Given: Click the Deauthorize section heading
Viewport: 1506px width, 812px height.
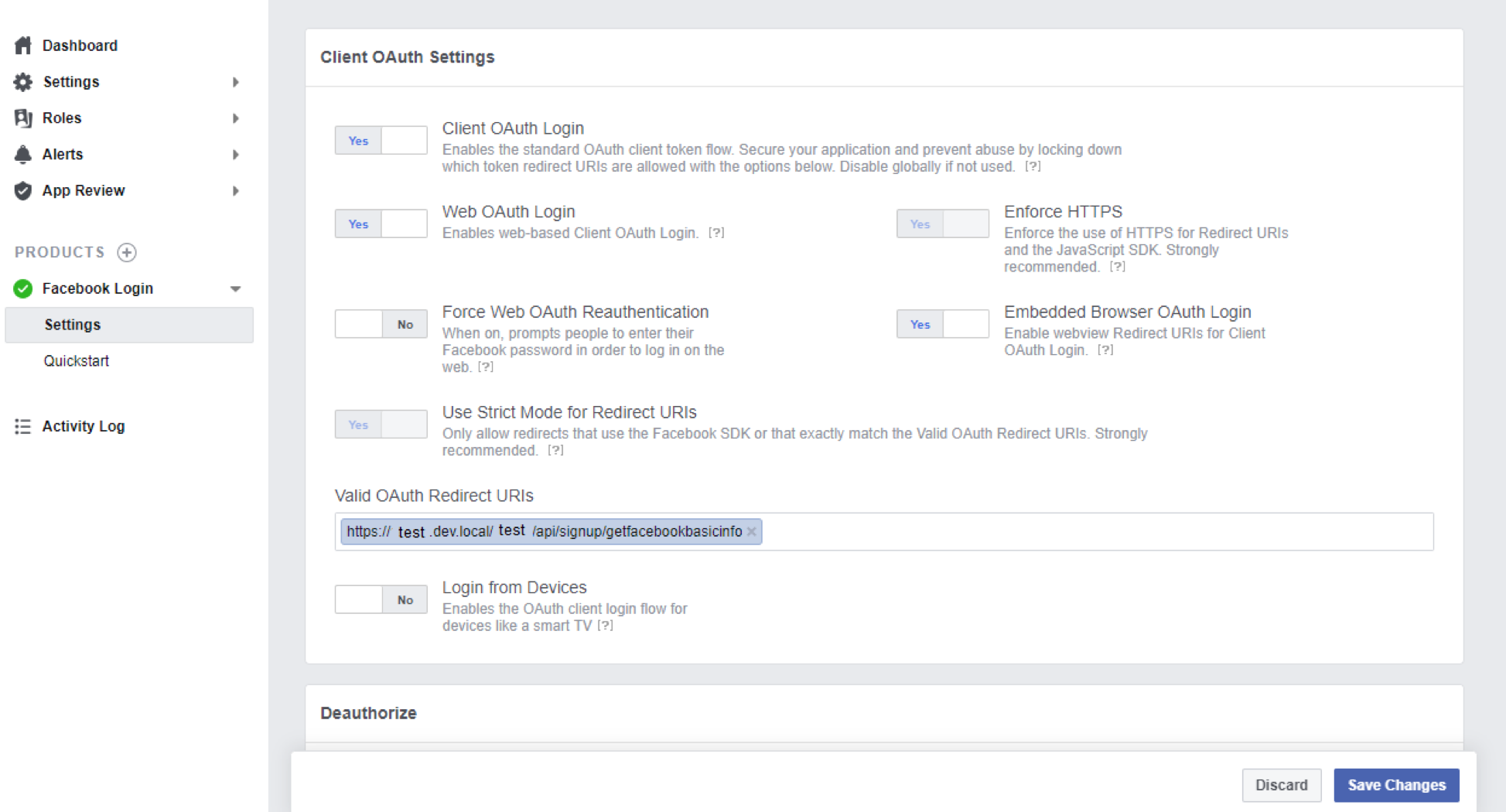Looking at the screenshot, I should tap(368, 713).
